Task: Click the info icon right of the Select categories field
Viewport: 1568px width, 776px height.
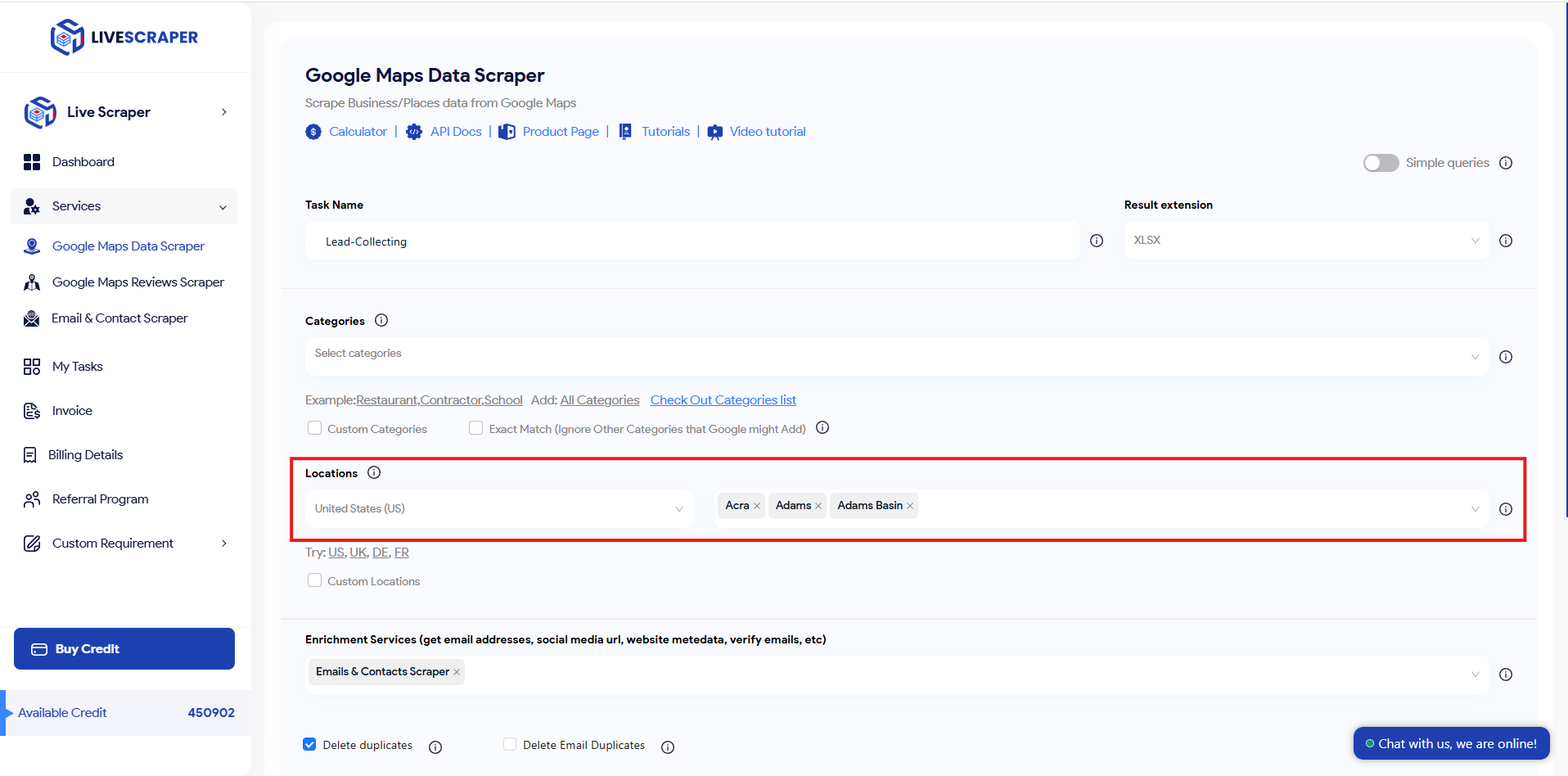Action: (1506, 357)
